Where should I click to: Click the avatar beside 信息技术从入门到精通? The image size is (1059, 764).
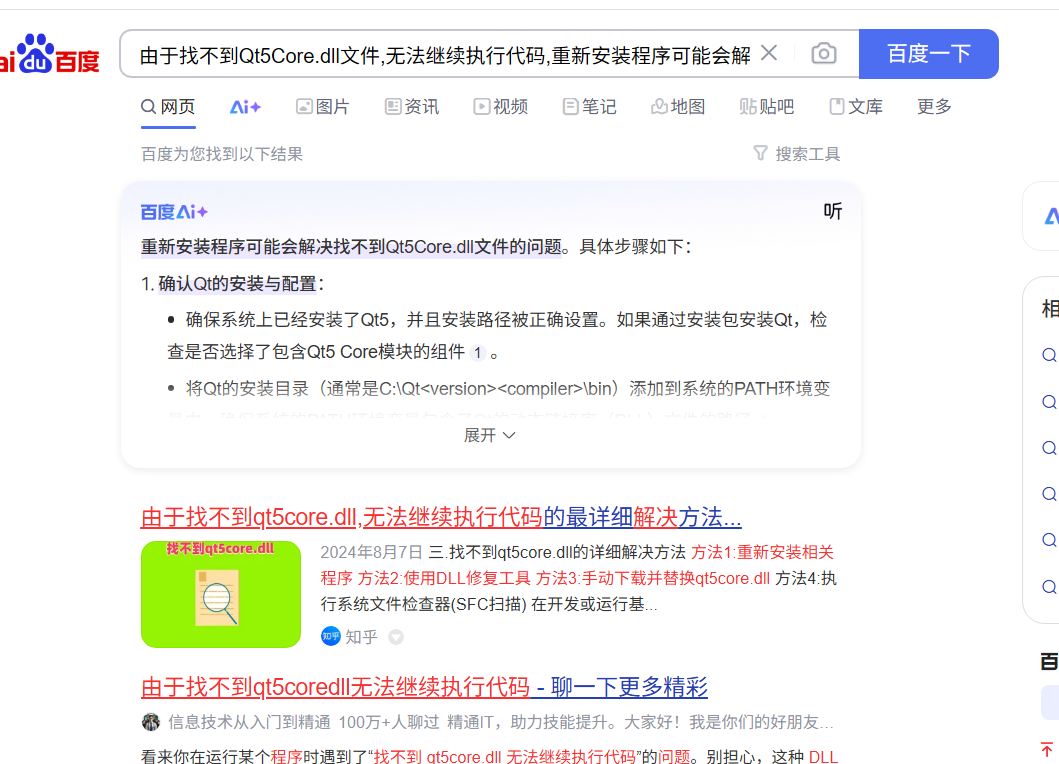click(151, 722)
